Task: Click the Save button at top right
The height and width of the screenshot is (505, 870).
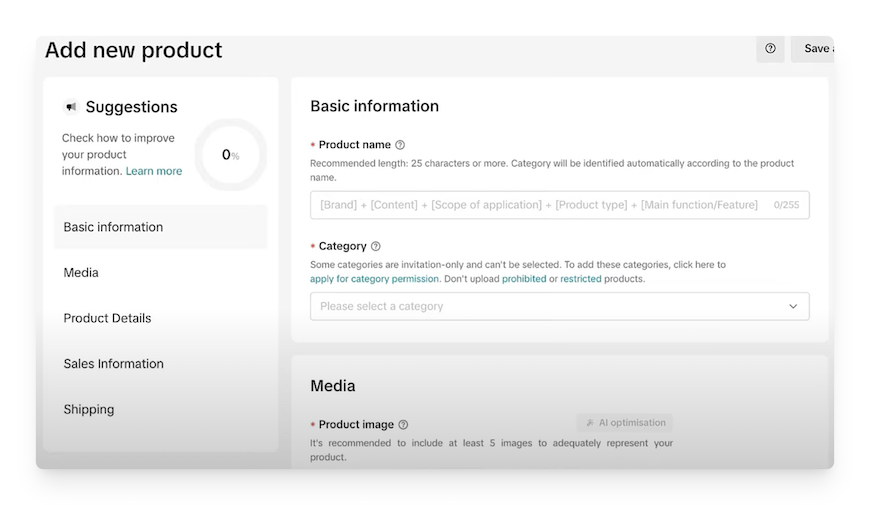Action: tap(813, 49)
